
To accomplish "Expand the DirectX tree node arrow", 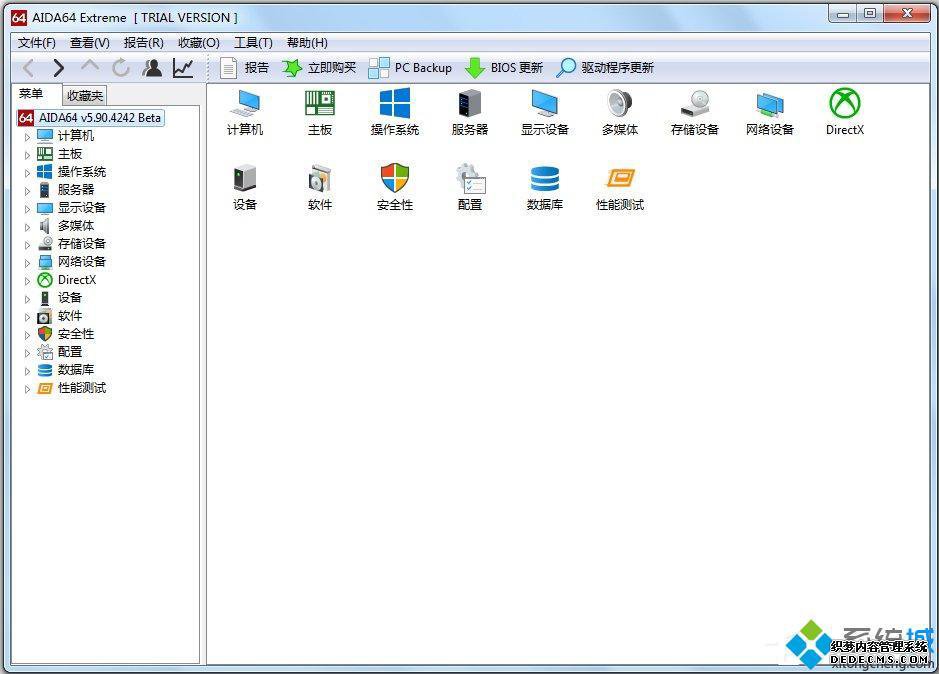I will (x=27, y=281).
